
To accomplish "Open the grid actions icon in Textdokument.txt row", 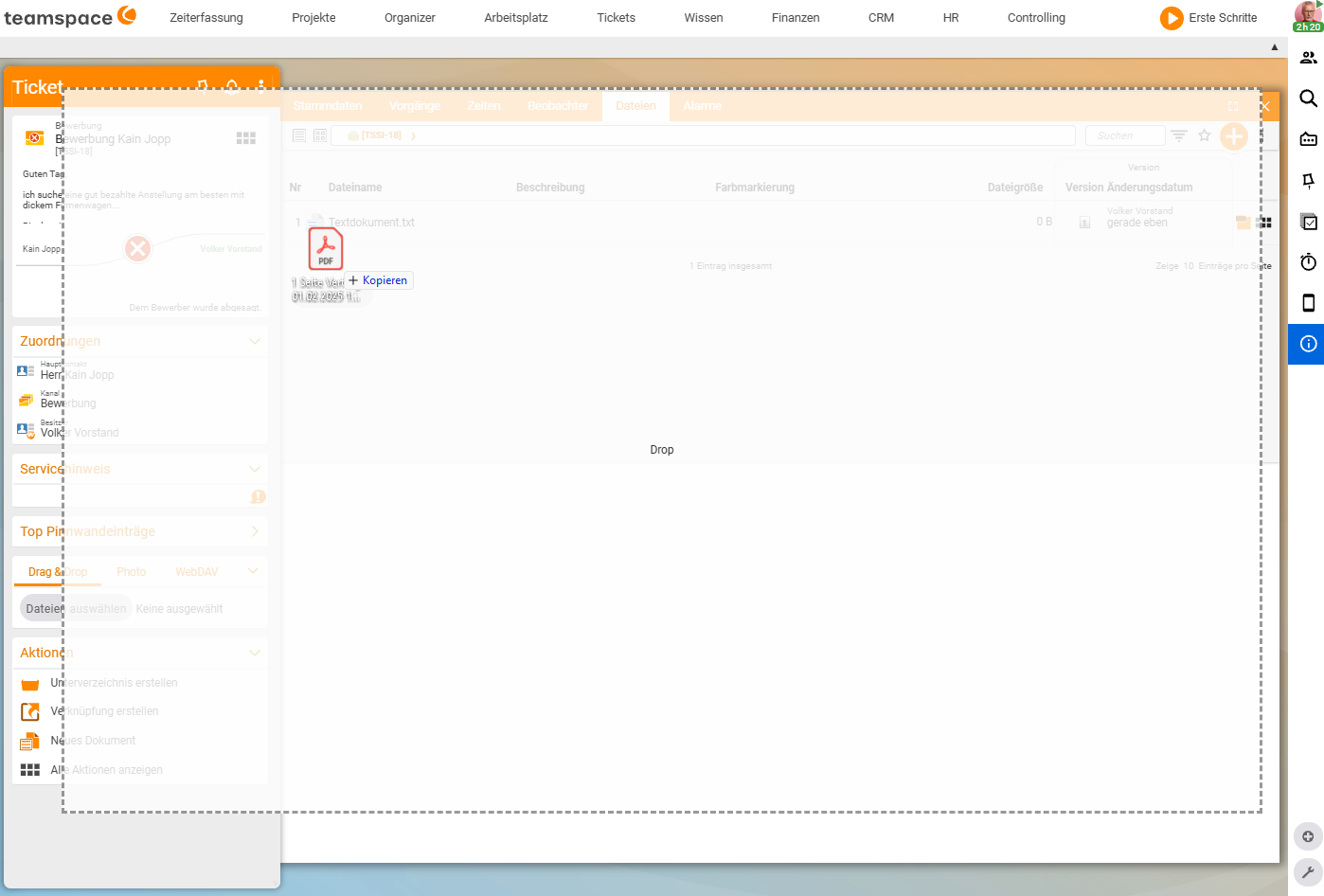I will (x=1264, y=223).
